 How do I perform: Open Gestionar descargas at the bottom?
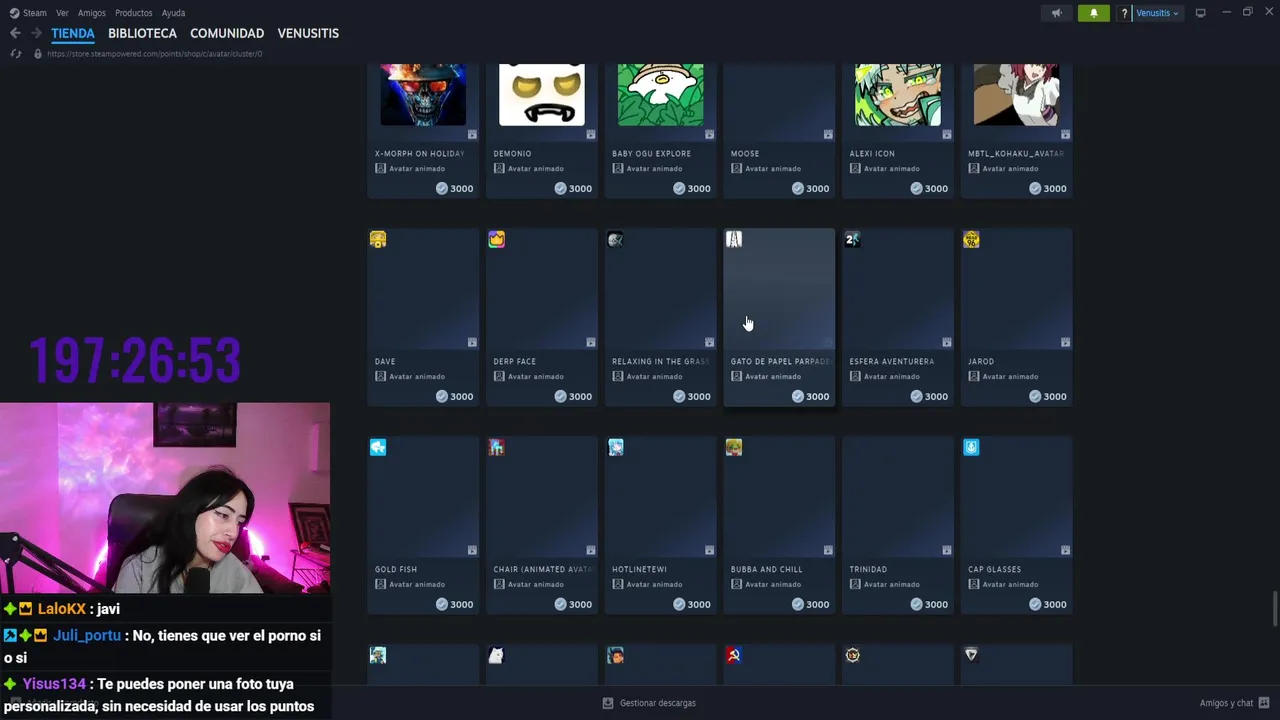coord(649,703)
